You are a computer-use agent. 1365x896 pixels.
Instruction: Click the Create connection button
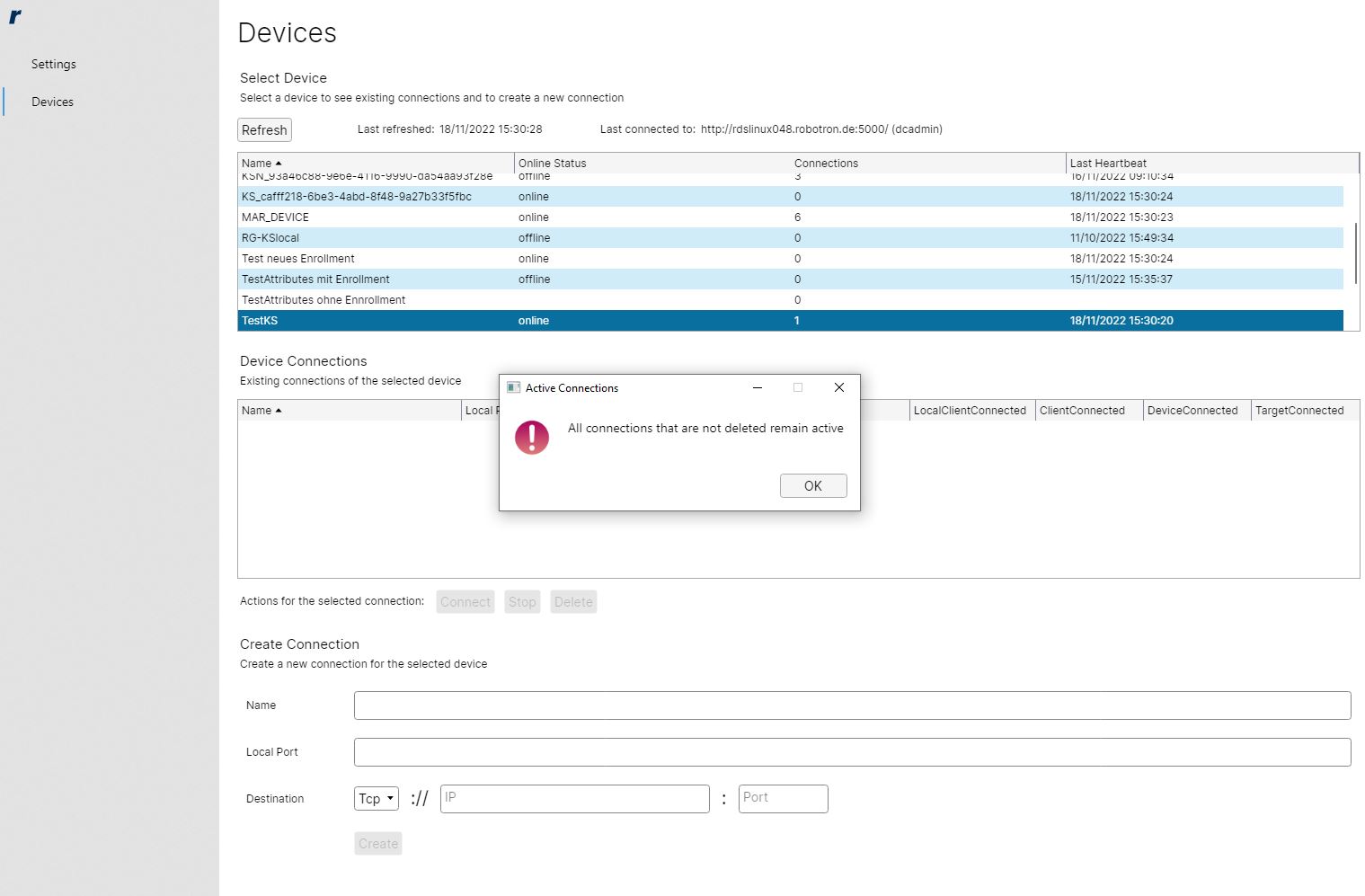[378, 844]
